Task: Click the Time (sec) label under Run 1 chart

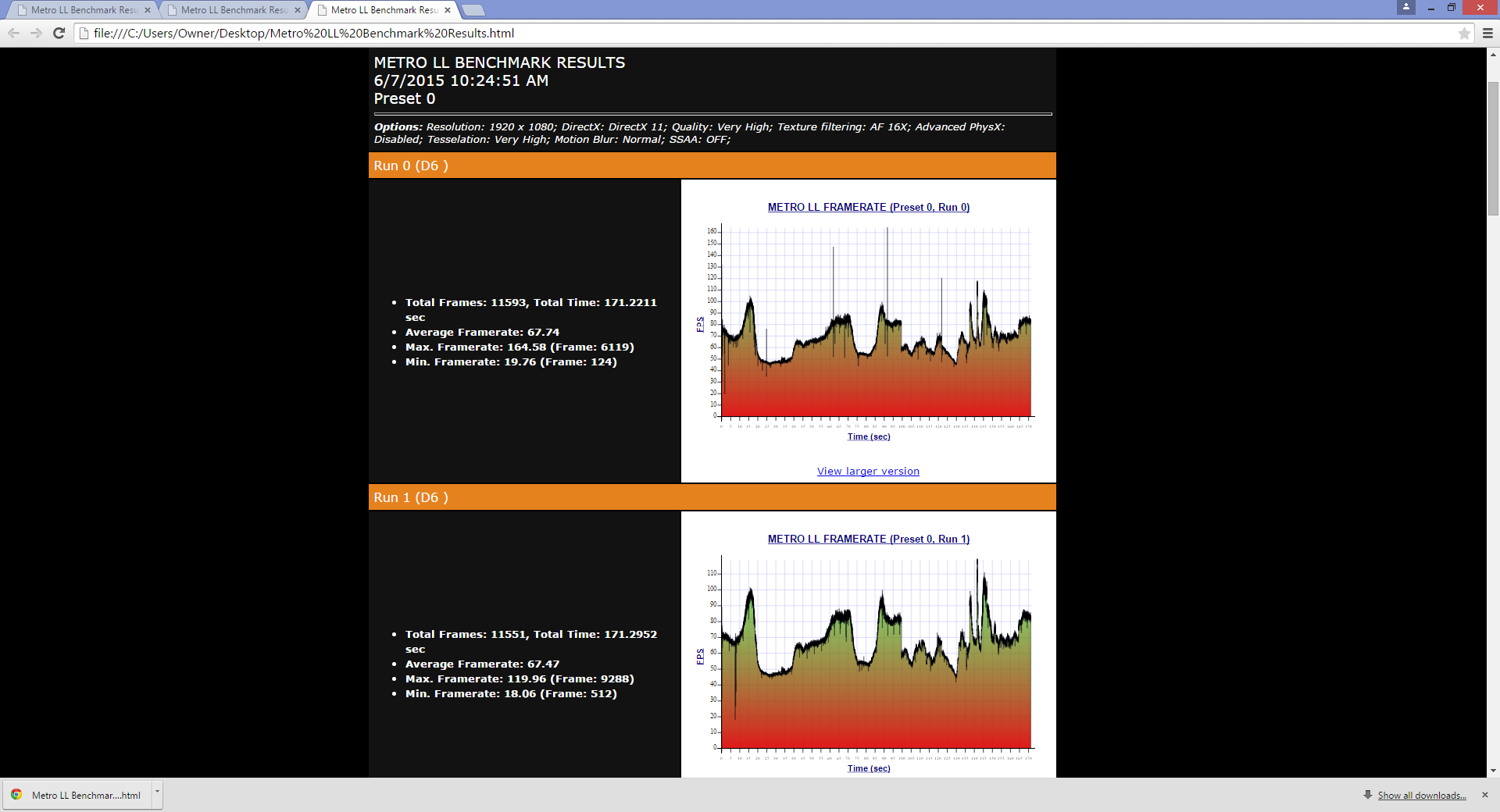Action: 869,768
